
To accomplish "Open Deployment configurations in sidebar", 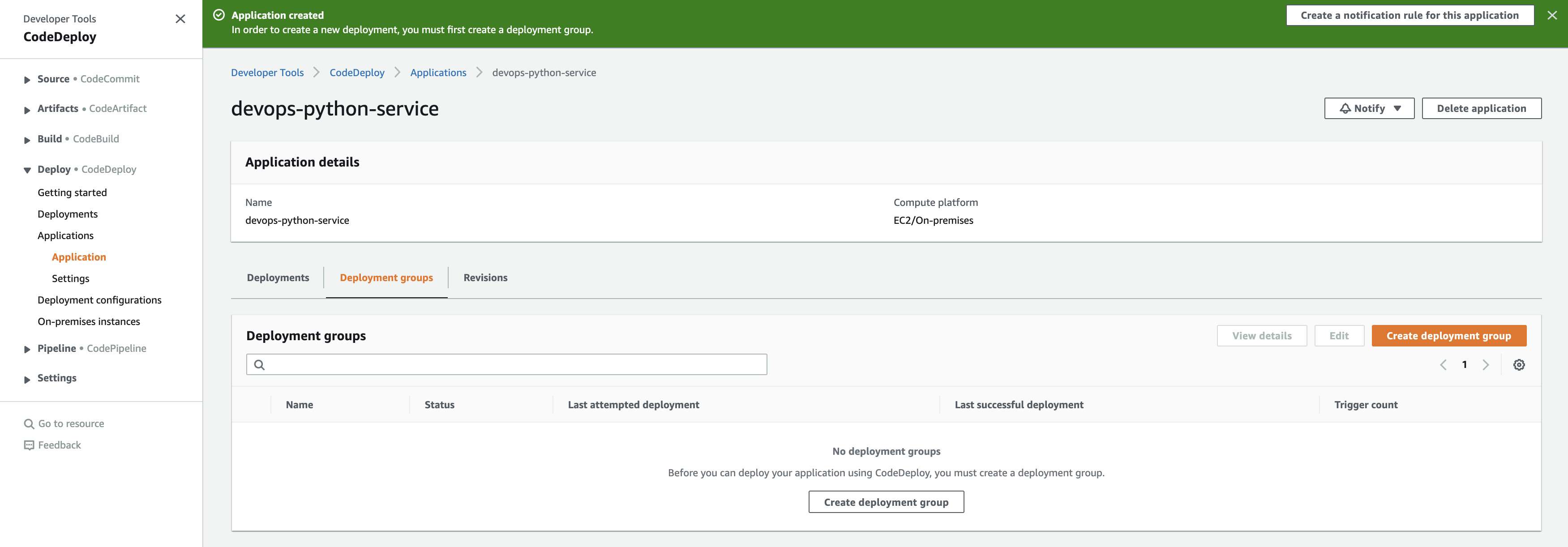I will 99,300.
